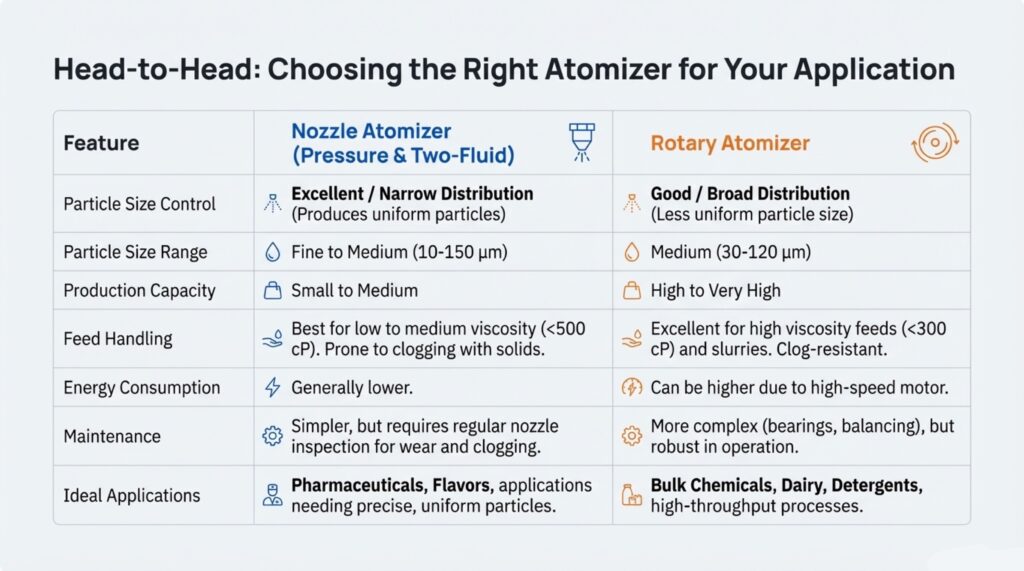Click the orange hand-and-droplet icon beside Clog-resistant text
This screenshot has width=1024, height=571.
(x=632, y=338)
